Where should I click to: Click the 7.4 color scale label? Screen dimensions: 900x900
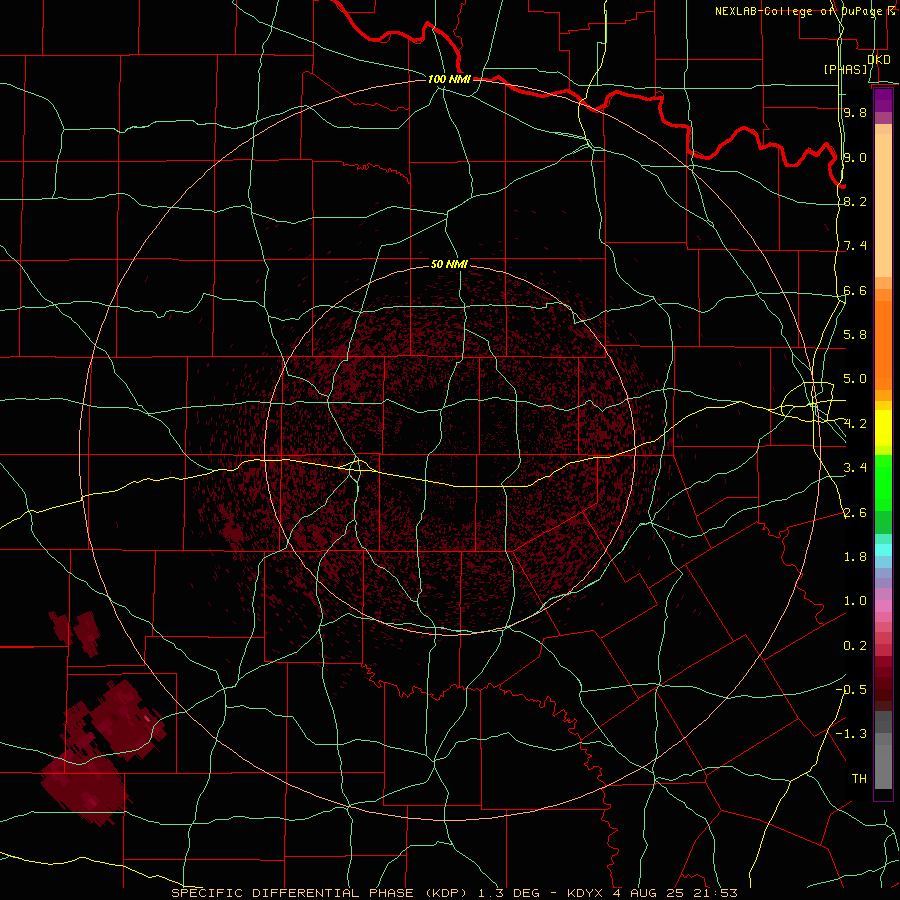(x=855, y=246)
